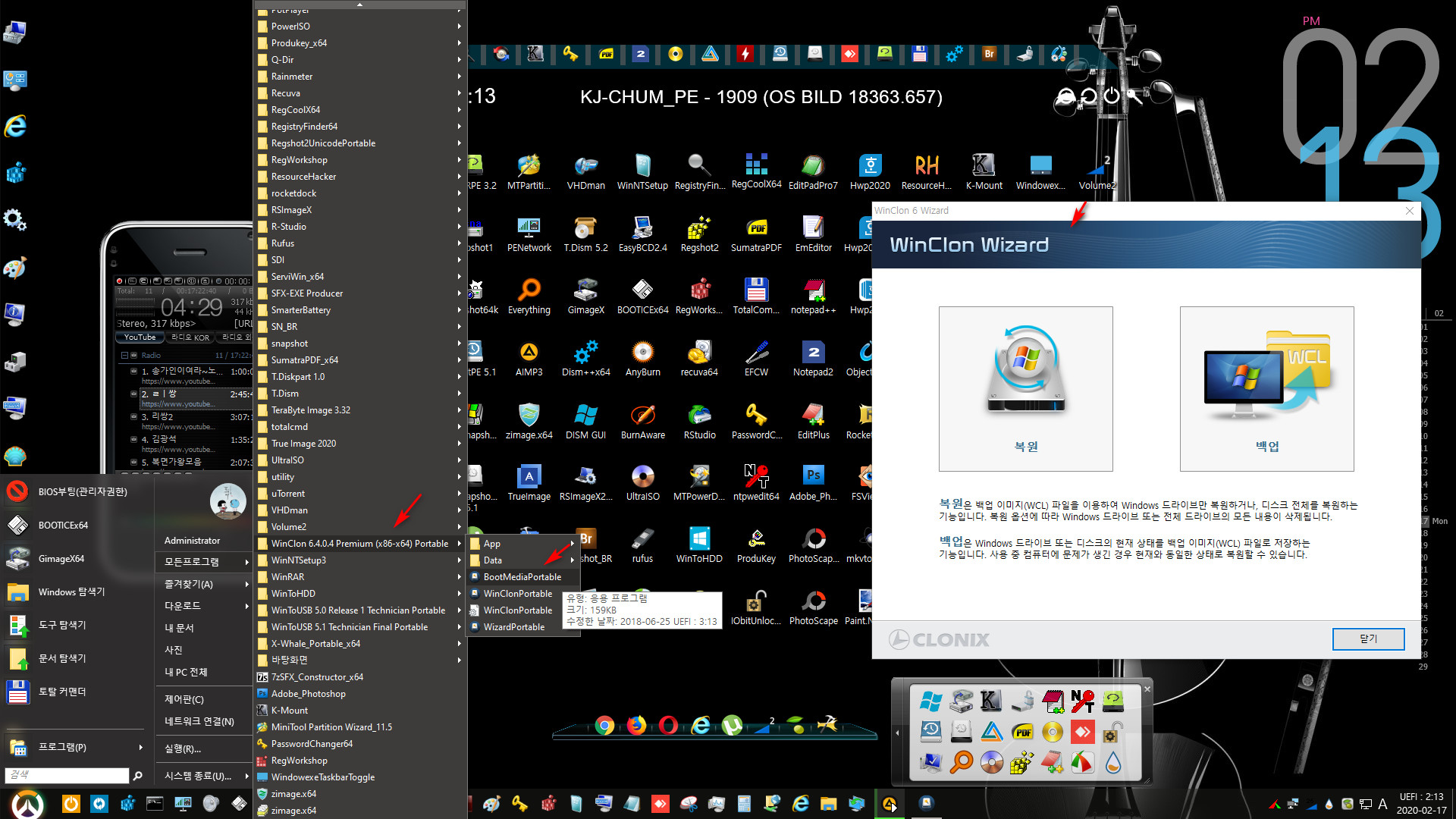This screenshot has height=819, width=1456.
Task: Open Dism++x64 desktop icon
Action: [x=585, y=359]
